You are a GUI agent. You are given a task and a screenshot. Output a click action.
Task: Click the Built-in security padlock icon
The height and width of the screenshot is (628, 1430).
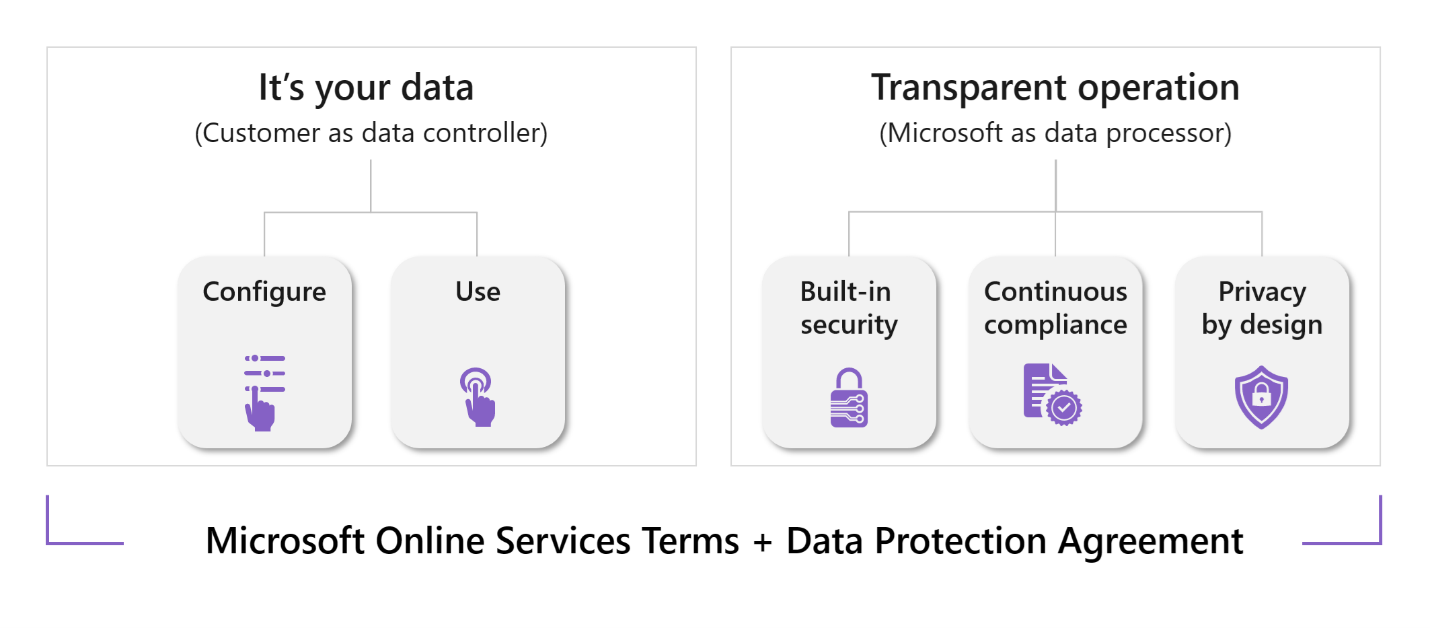coord(849,398)
